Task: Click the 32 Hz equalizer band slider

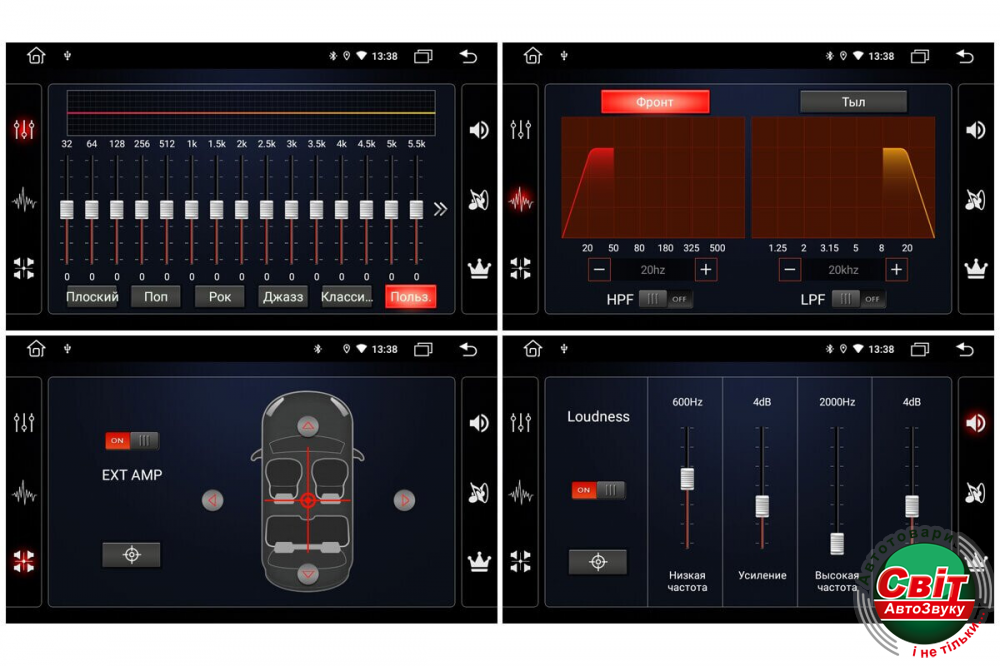Action: pyautogui.click(x=67, y=209)
